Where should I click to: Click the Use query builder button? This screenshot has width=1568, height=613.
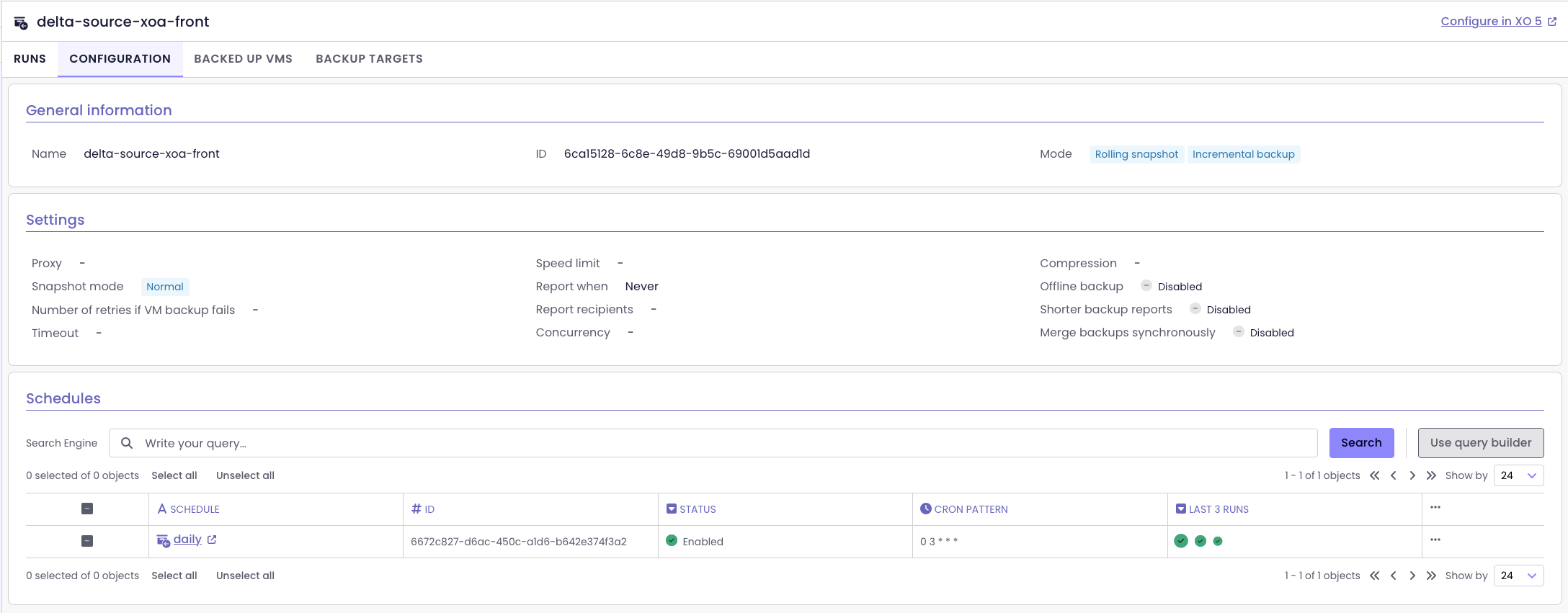pyautogui.click(x=1480, y=443)
